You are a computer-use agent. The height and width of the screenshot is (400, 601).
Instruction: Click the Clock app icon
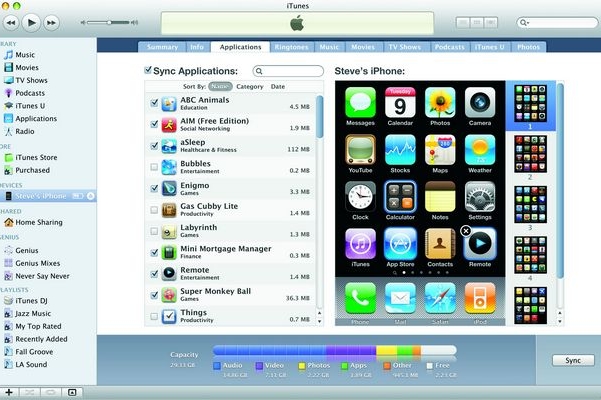(x=360, y=197)
